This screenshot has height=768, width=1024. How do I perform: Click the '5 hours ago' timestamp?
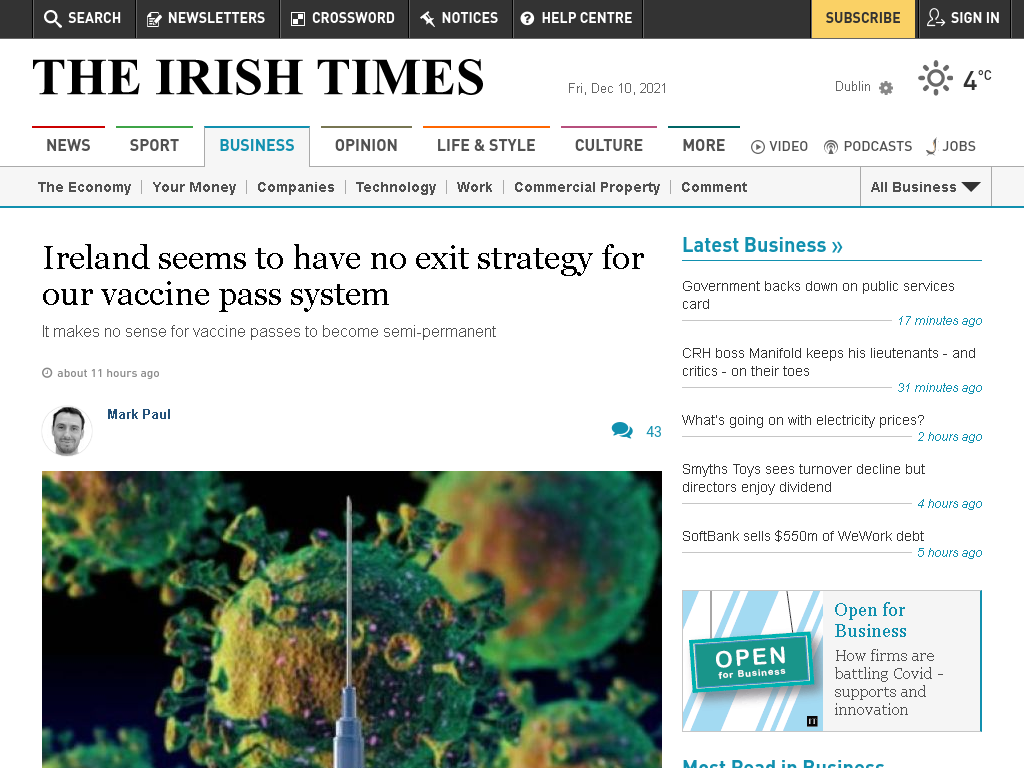[x=950, y=552]
